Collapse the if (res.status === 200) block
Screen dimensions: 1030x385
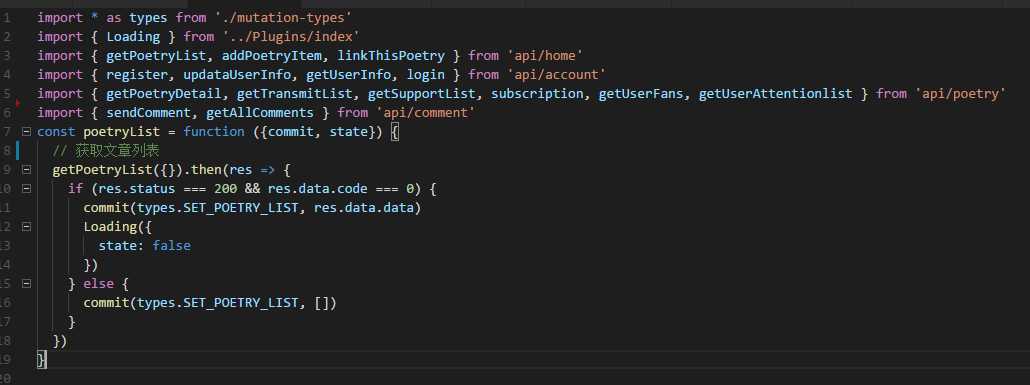click(26, 189)
